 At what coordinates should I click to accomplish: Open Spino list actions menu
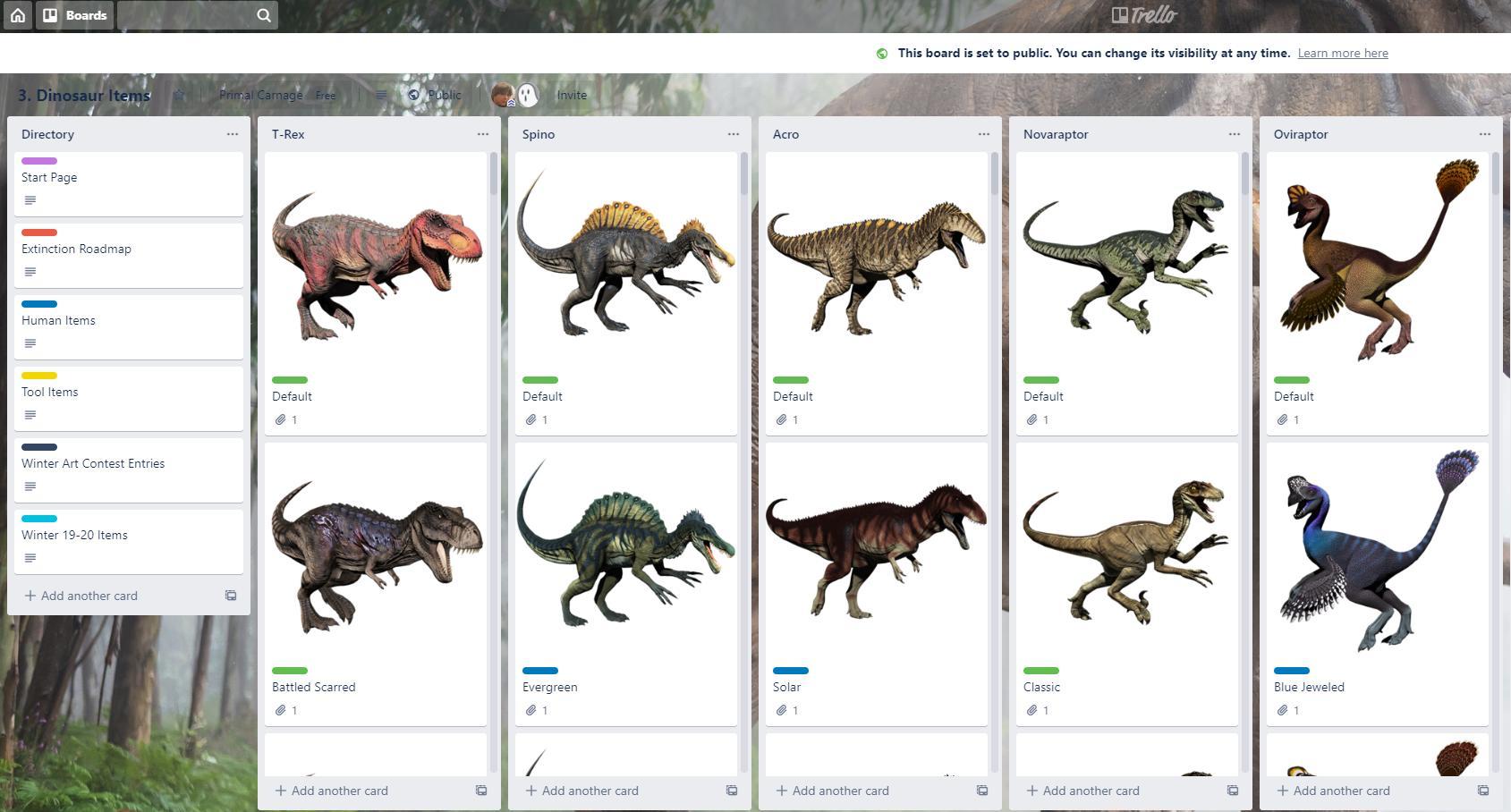734,134
